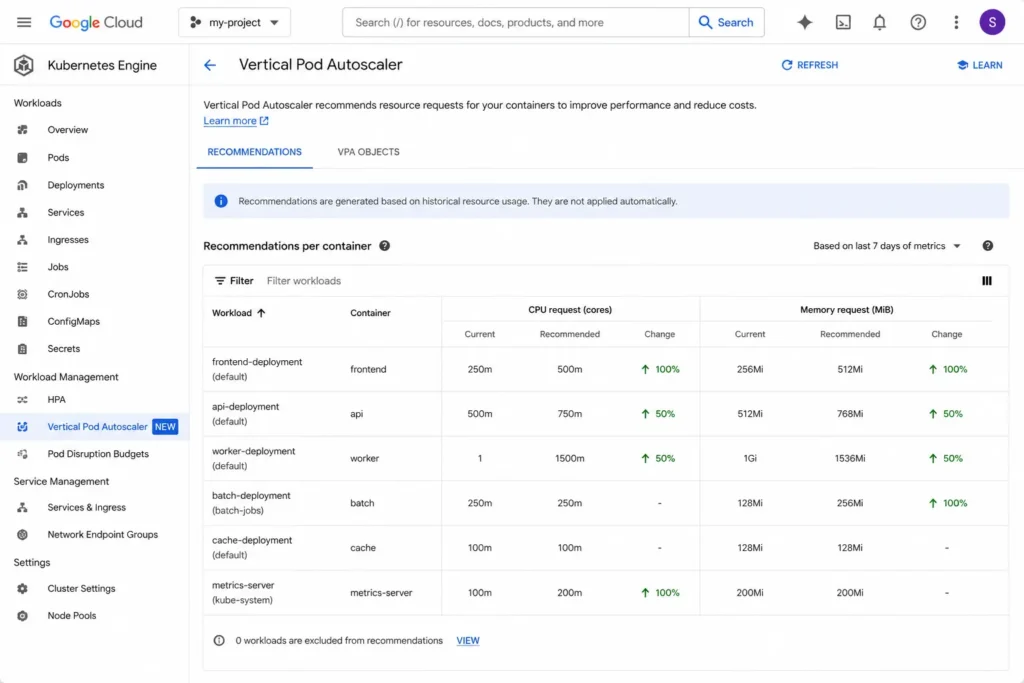The image size is (1024, 683).
Task: Click the Pod Disruption Budgets icon
Action: coord(22,454)
